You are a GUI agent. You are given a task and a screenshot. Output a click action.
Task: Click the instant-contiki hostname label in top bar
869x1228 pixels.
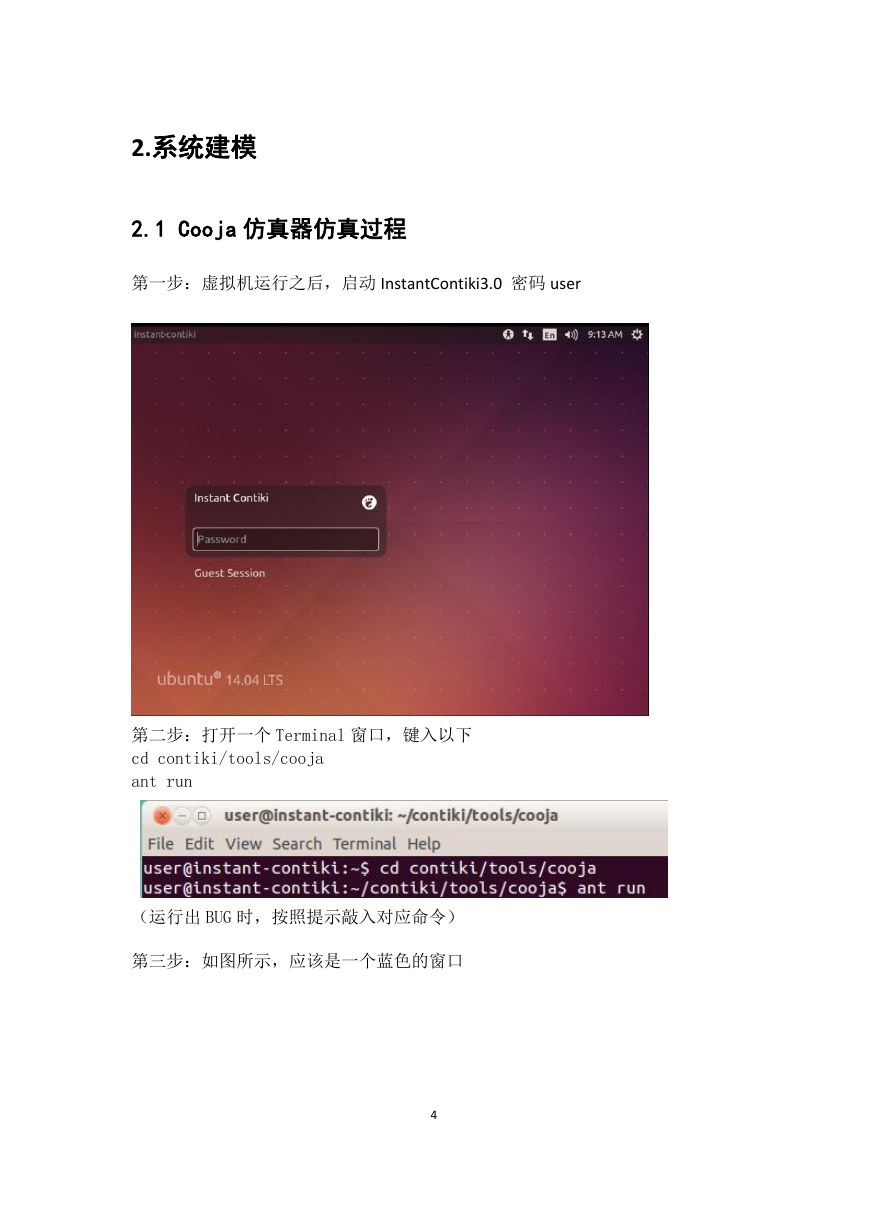tap(165, 334)
